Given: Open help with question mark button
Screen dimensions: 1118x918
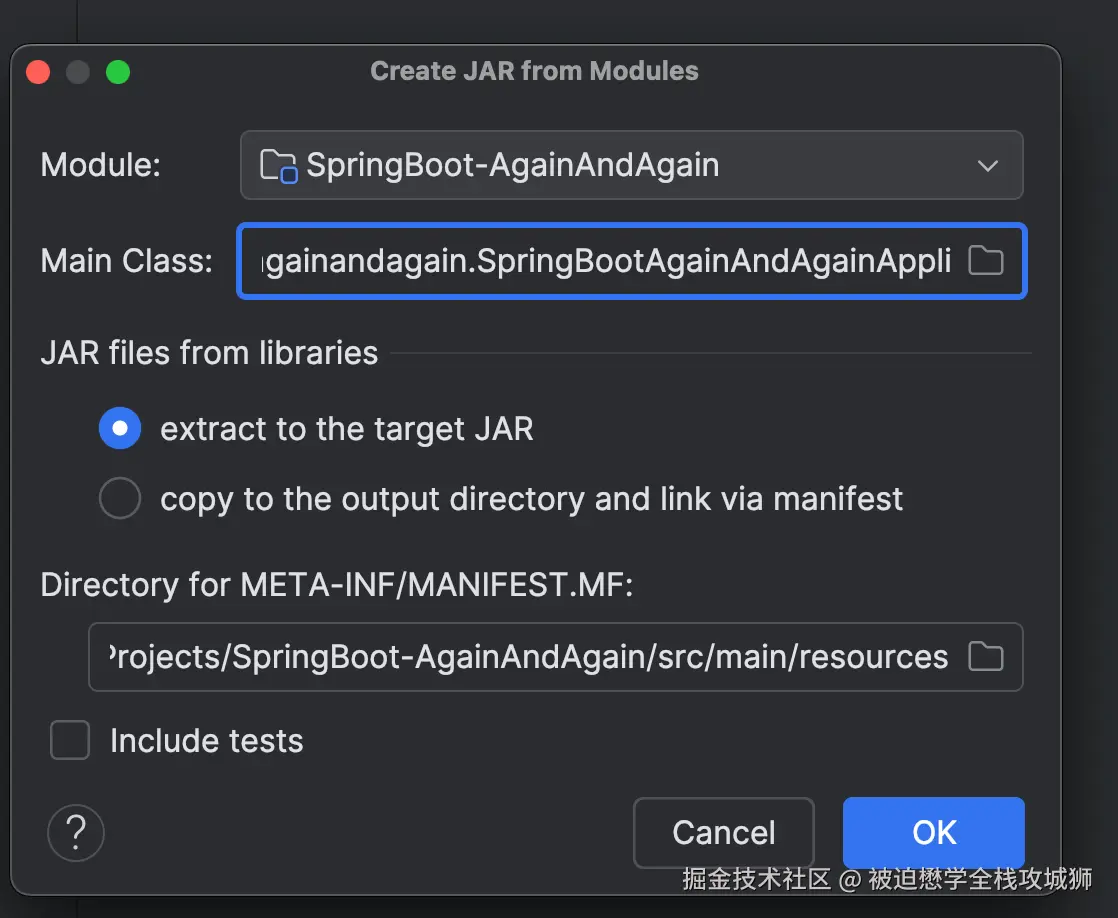Looking at the screenshot, I should pyautogui.click(x=76, y=832).
